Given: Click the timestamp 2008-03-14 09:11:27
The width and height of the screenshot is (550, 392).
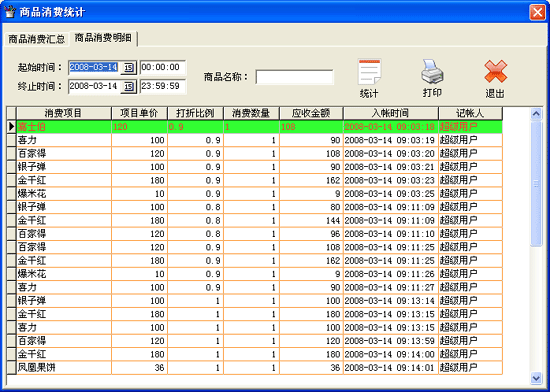Looking at the screenshot, I should click(x=390, y=287).
